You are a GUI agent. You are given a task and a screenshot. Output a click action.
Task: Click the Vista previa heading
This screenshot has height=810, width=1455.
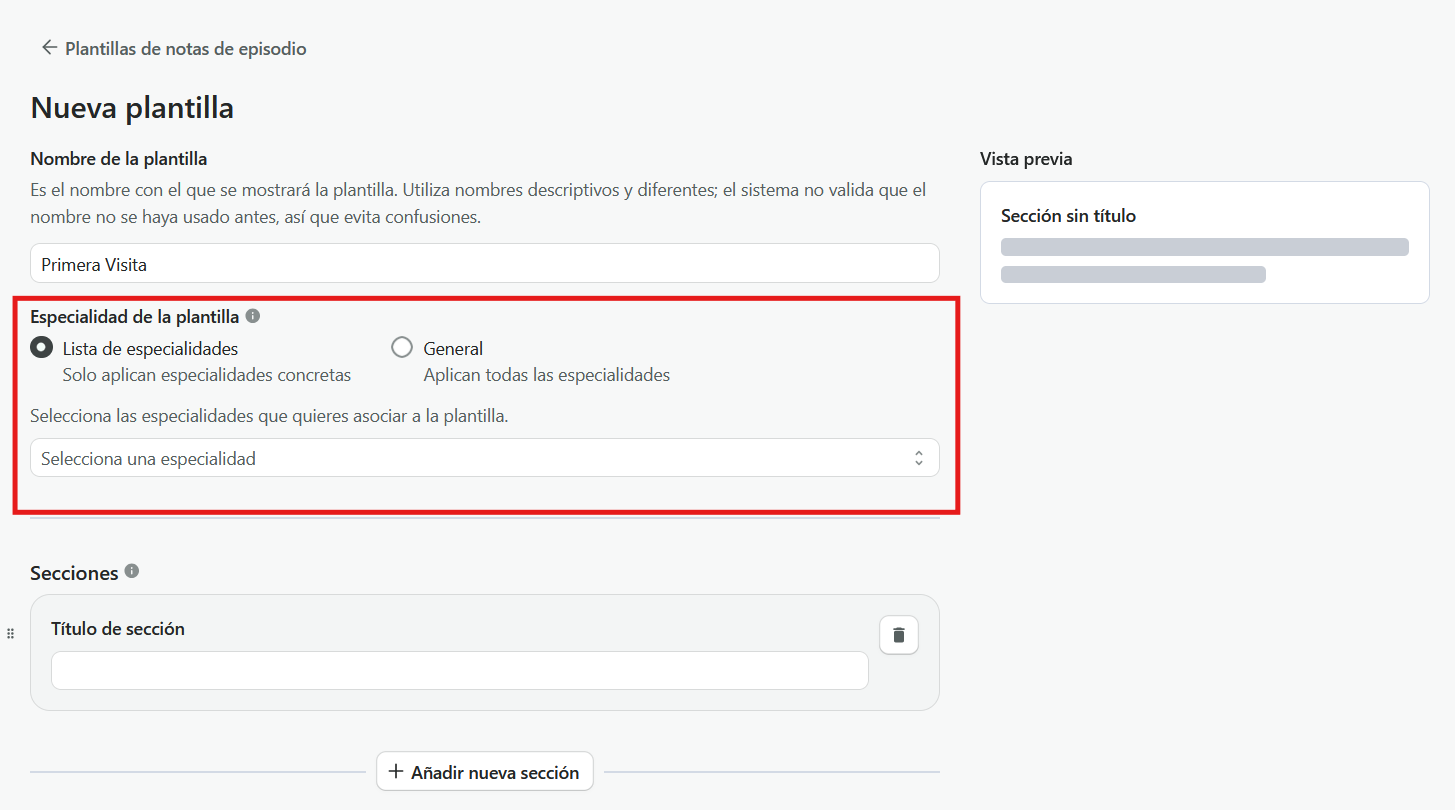point(1026,159)
